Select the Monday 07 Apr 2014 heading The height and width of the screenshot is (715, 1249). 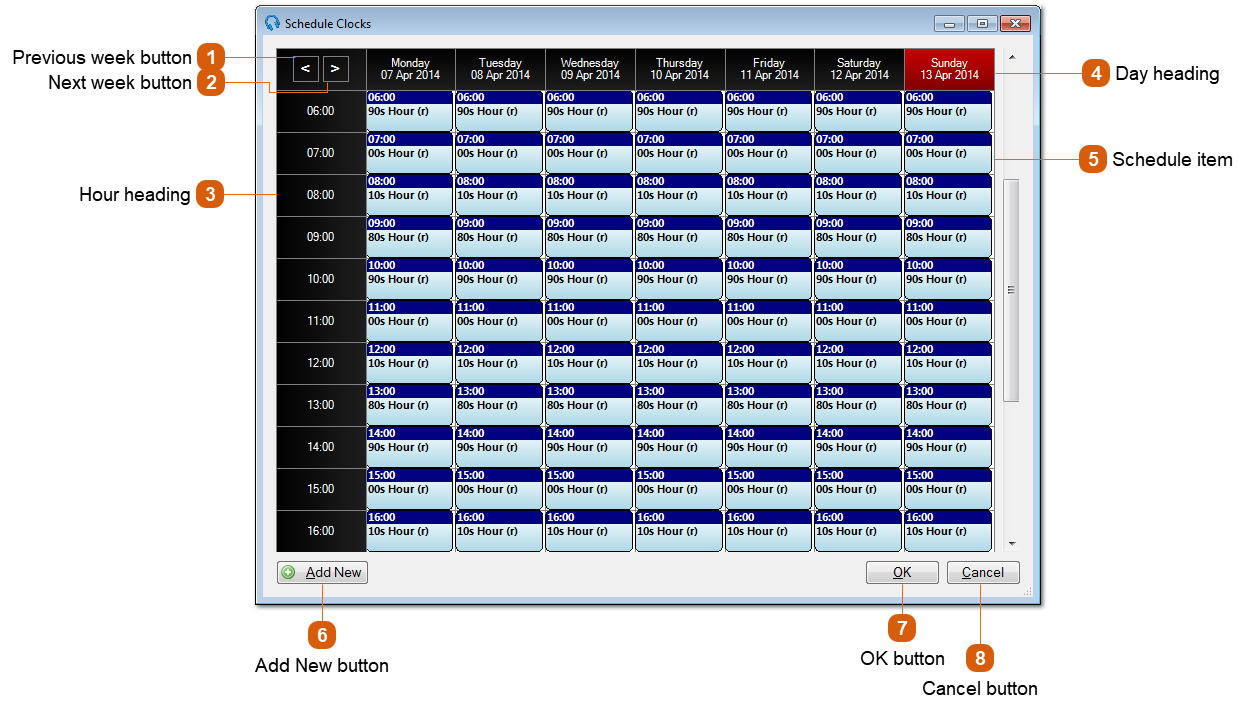(409, 68)
